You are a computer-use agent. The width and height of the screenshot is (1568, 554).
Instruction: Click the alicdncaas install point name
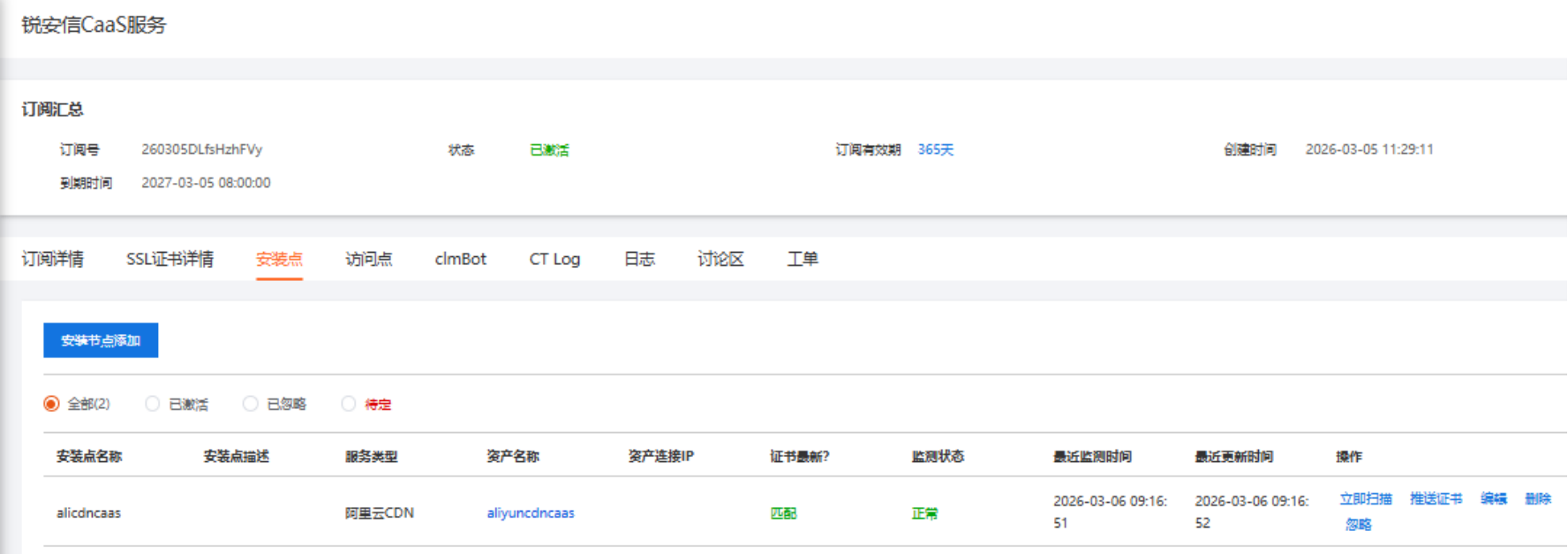click(x=88, y=512)
